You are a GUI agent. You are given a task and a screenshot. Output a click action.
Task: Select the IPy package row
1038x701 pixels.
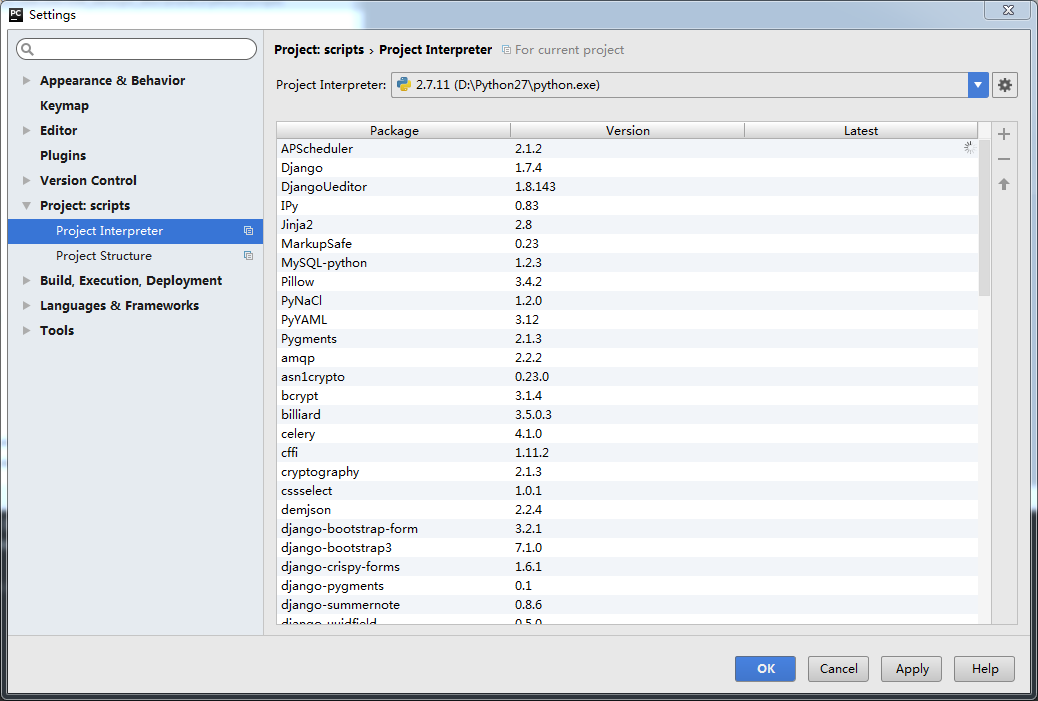627,205
